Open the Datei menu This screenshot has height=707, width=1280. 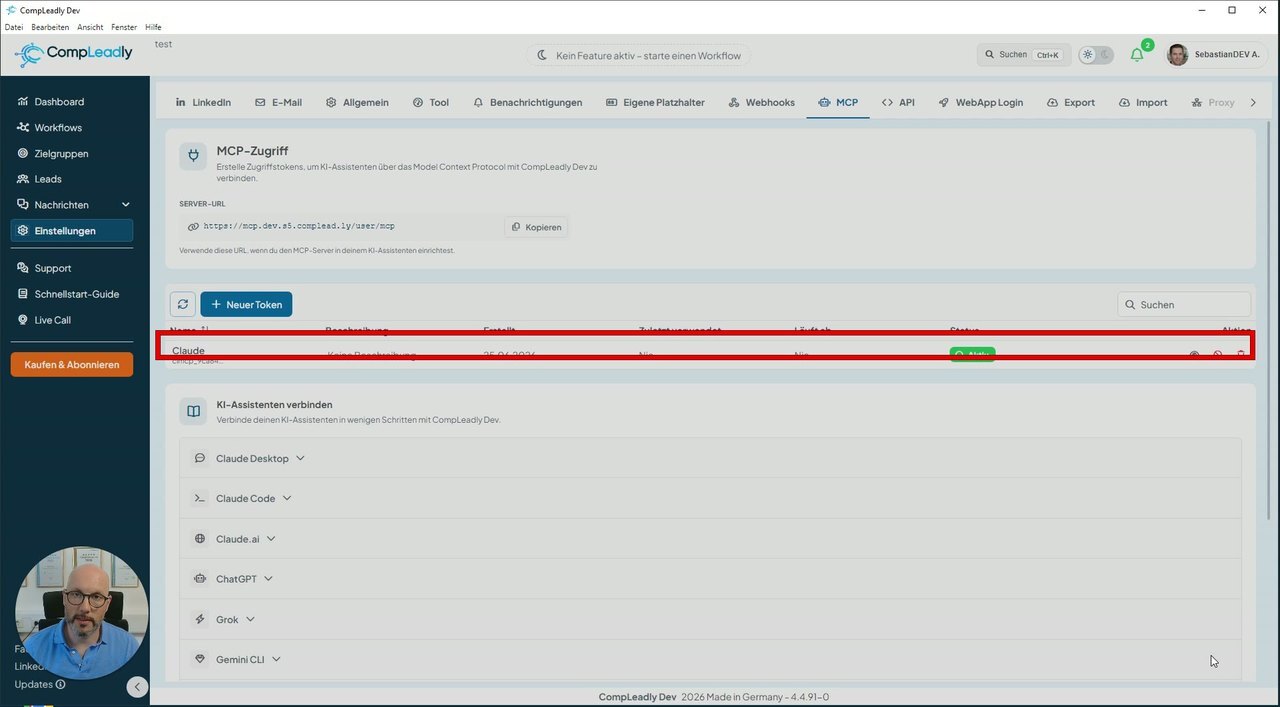click(13, 27)
